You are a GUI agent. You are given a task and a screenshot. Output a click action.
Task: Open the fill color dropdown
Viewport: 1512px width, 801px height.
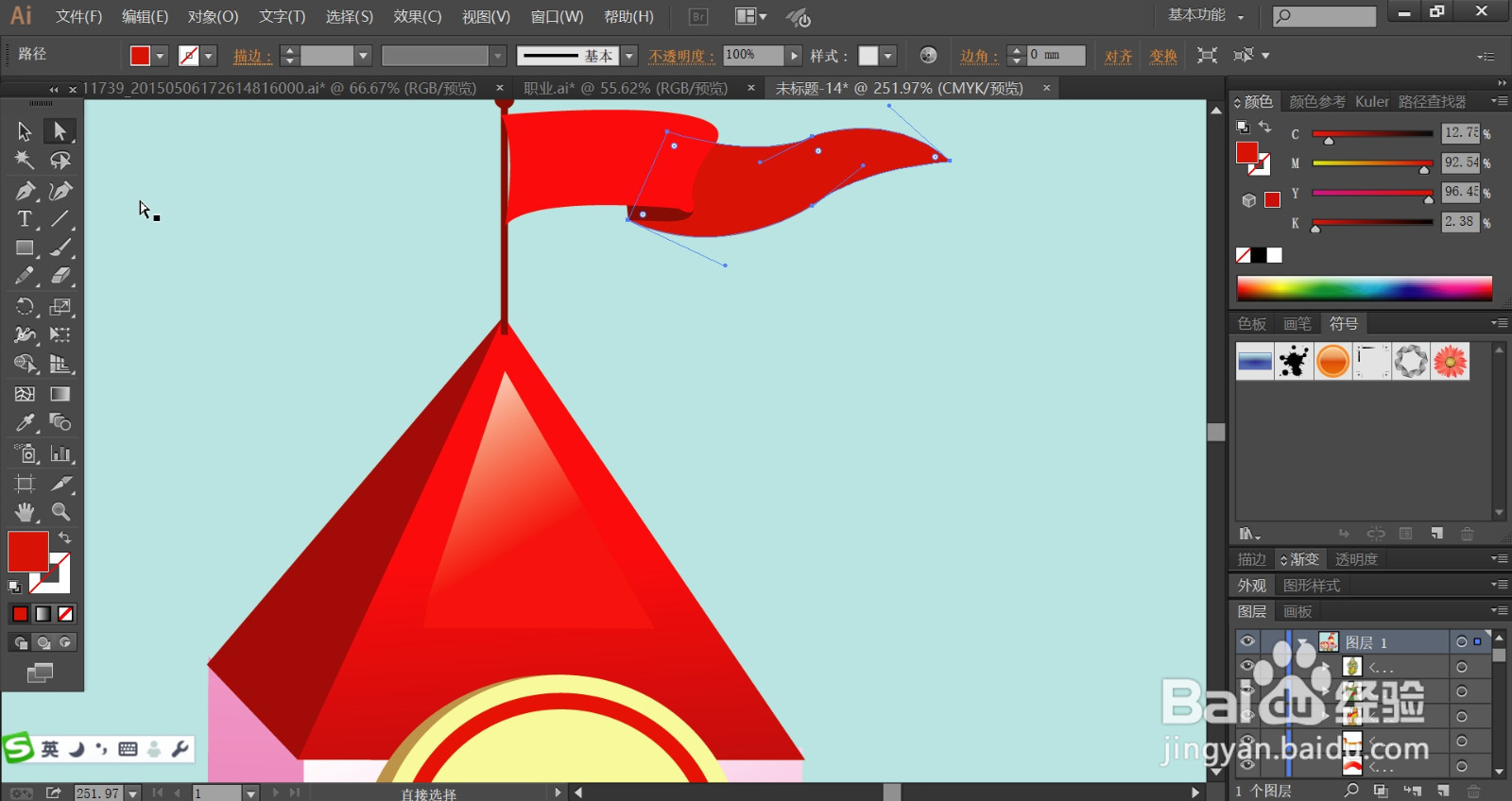[160, 56]
